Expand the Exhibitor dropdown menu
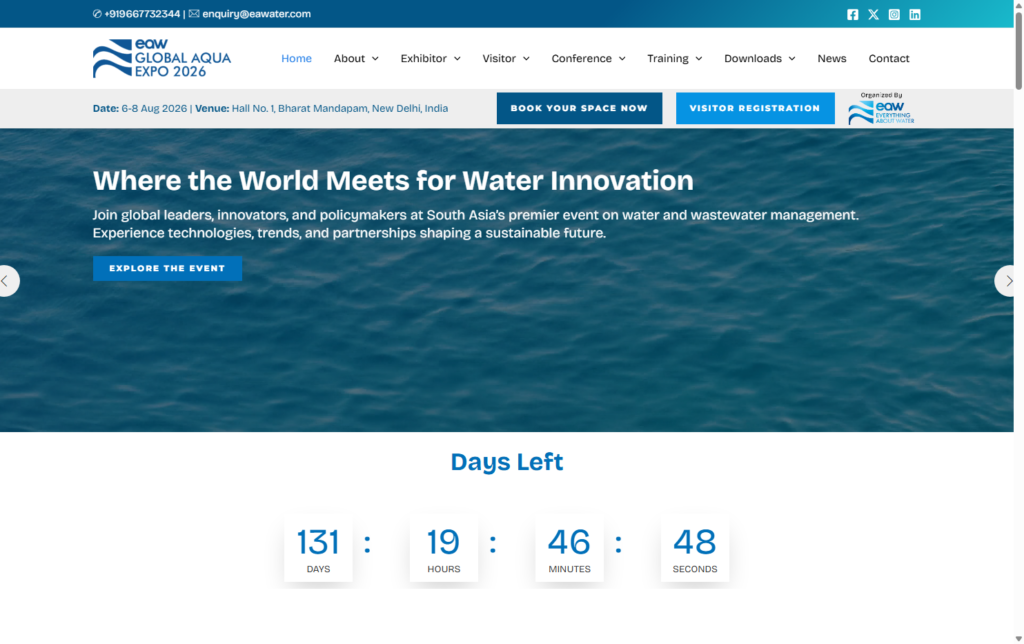1024x644 pixels. (430, 59)
